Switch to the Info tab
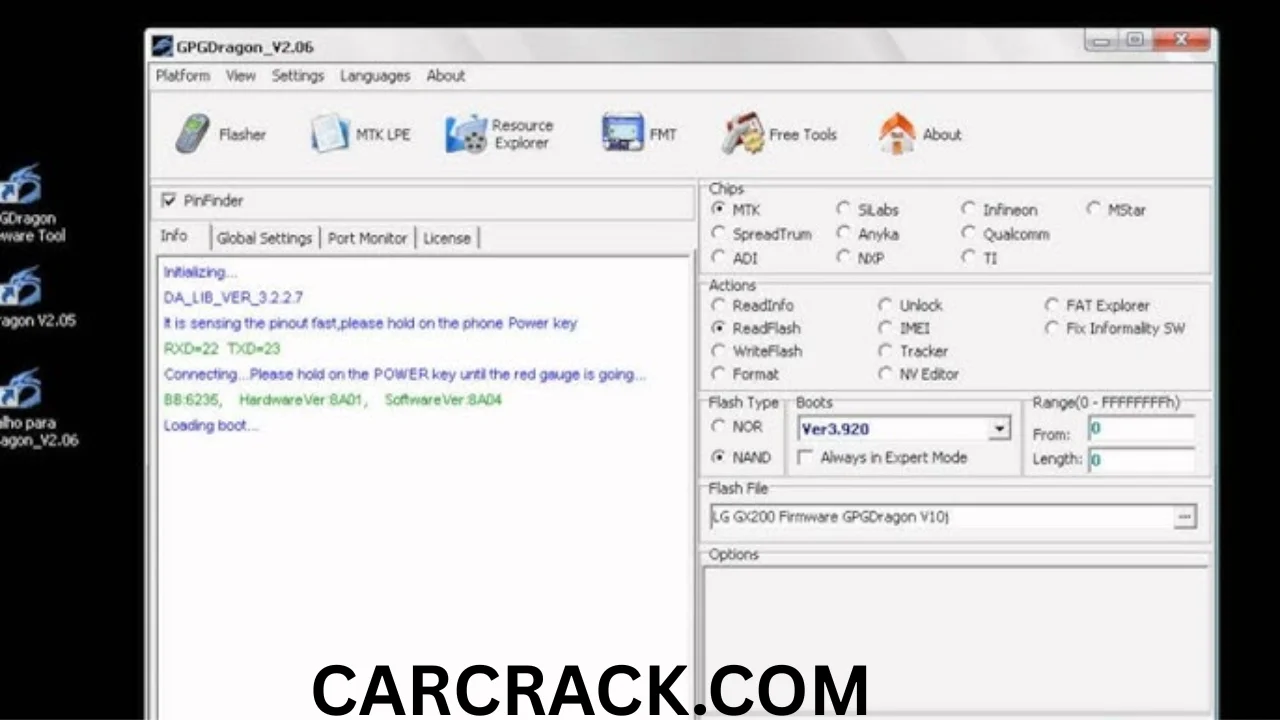The width and height of the screenshot is (1280, 720). click(174, 236)
